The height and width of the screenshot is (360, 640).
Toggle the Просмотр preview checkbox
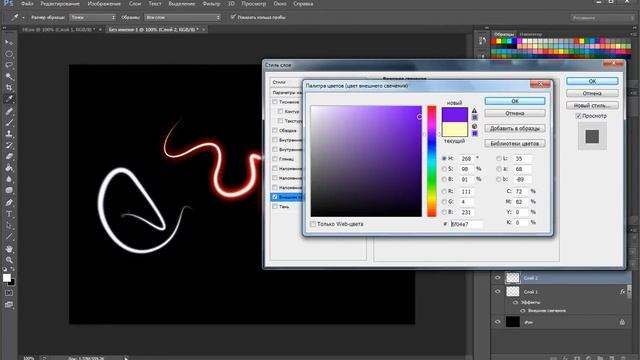pos(578,116)
